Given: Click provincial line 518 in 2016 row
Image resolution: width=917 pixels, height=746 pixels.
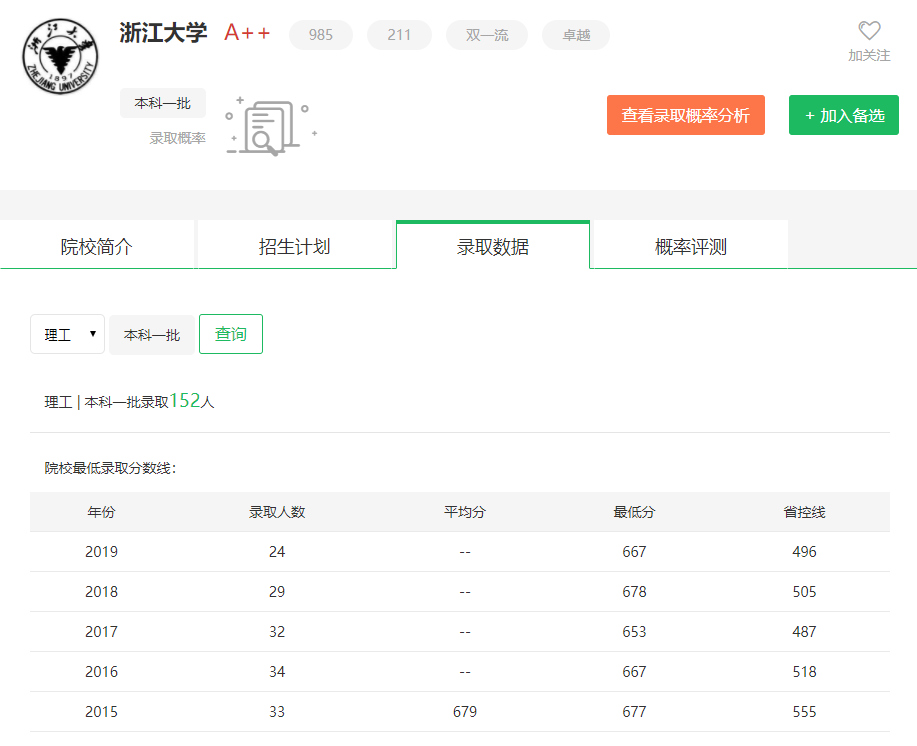Looking at the screenshot, I should [x=804, y=672].
